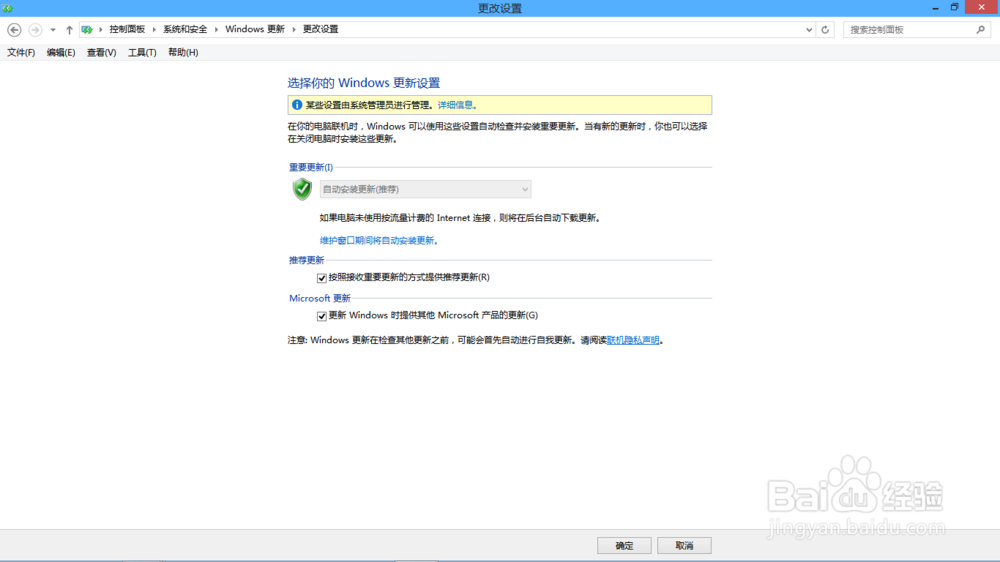Click the 取消 button

coord(684,545)
